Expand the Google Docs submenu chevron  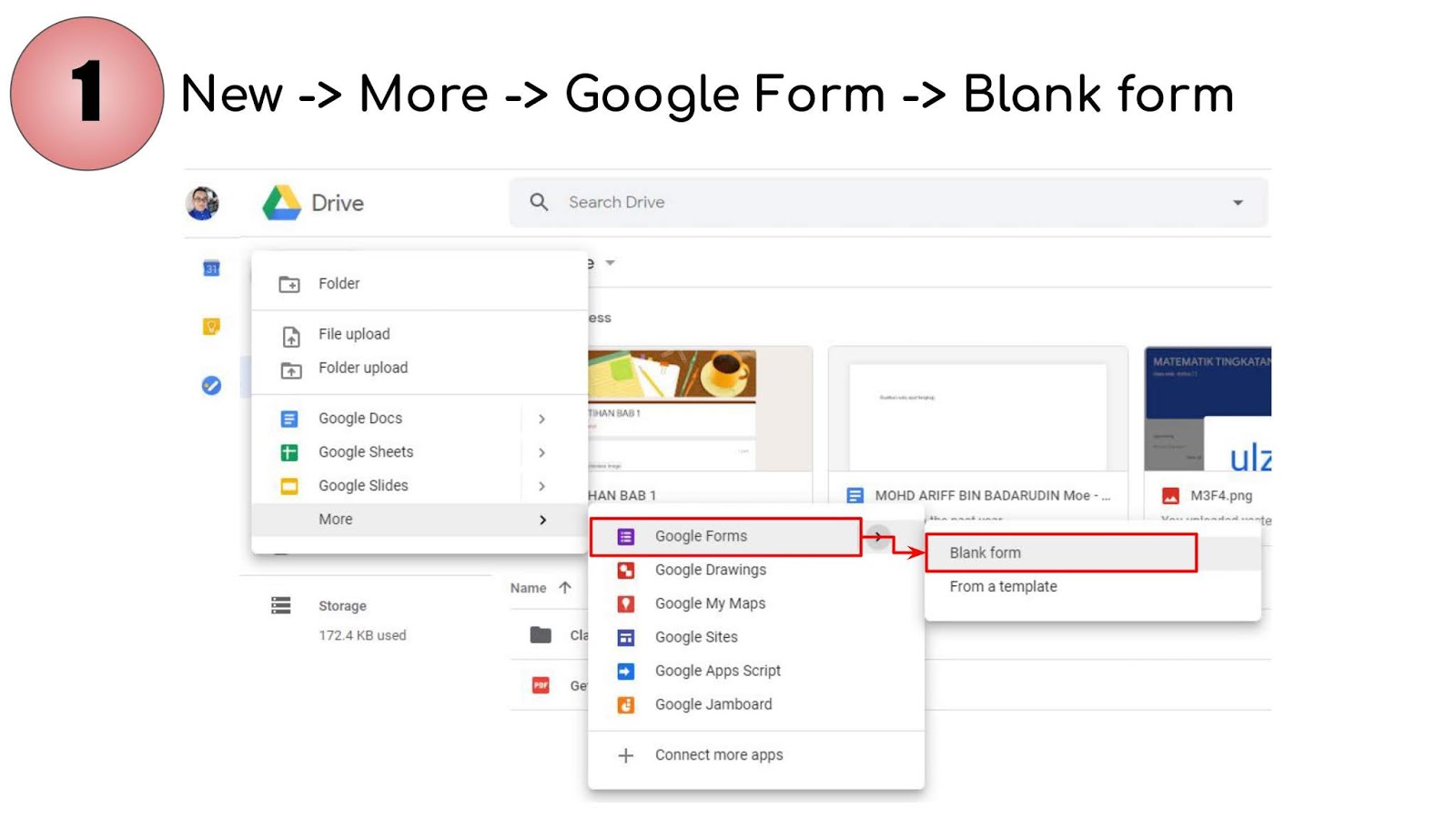click(542, 419)
